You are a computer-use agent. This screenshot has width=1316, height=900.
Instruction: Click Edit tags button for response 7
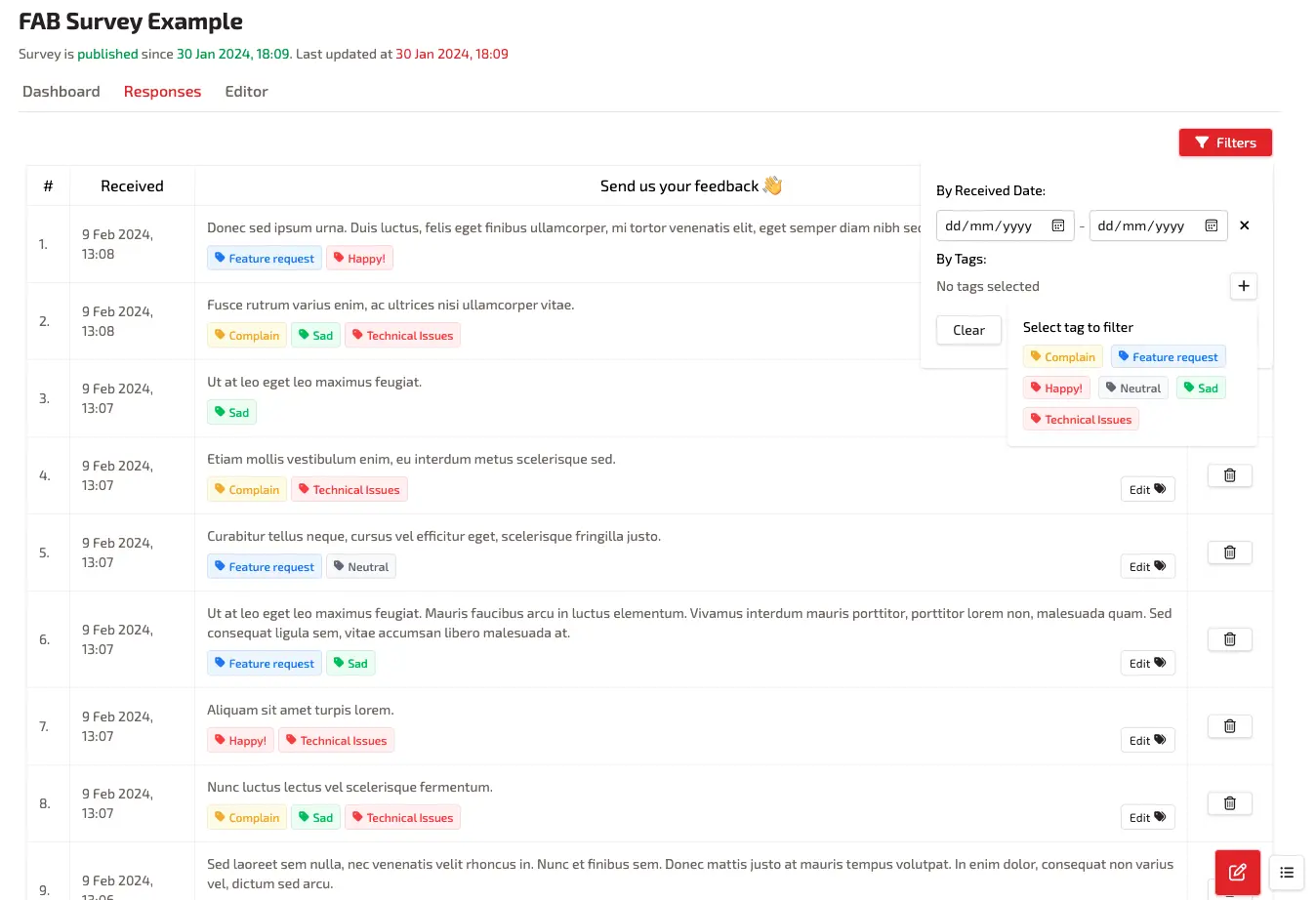(x=1147, y=741)
